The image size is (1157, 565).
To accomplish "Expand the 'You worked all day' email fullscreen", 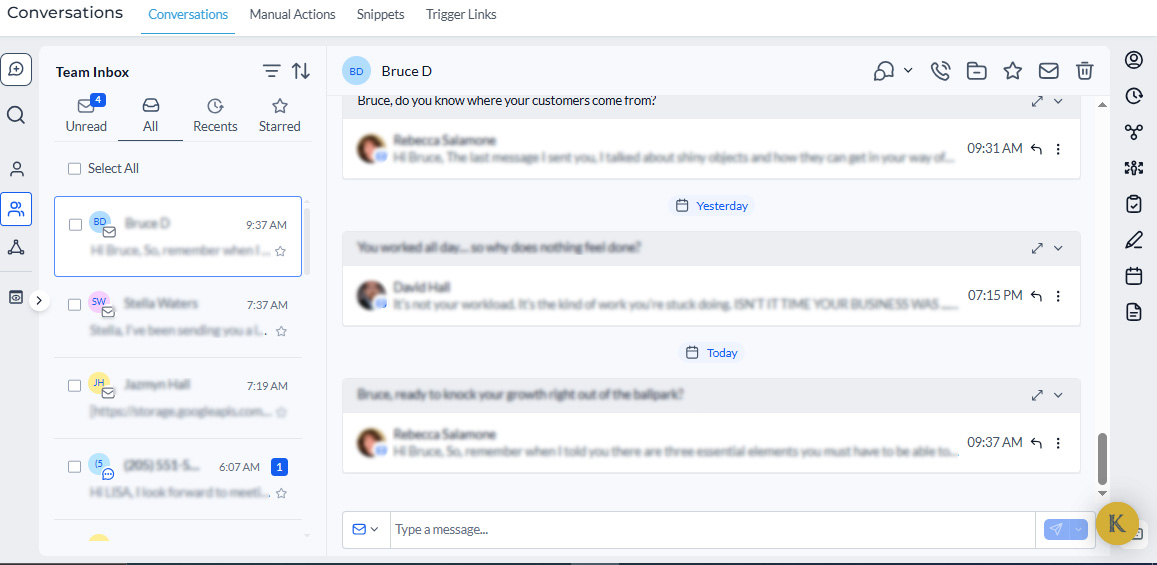I will click(x=1037, y=249).
